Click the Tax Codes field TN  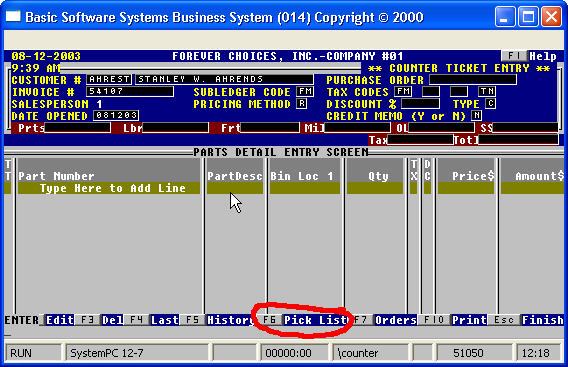click(487, 91)
